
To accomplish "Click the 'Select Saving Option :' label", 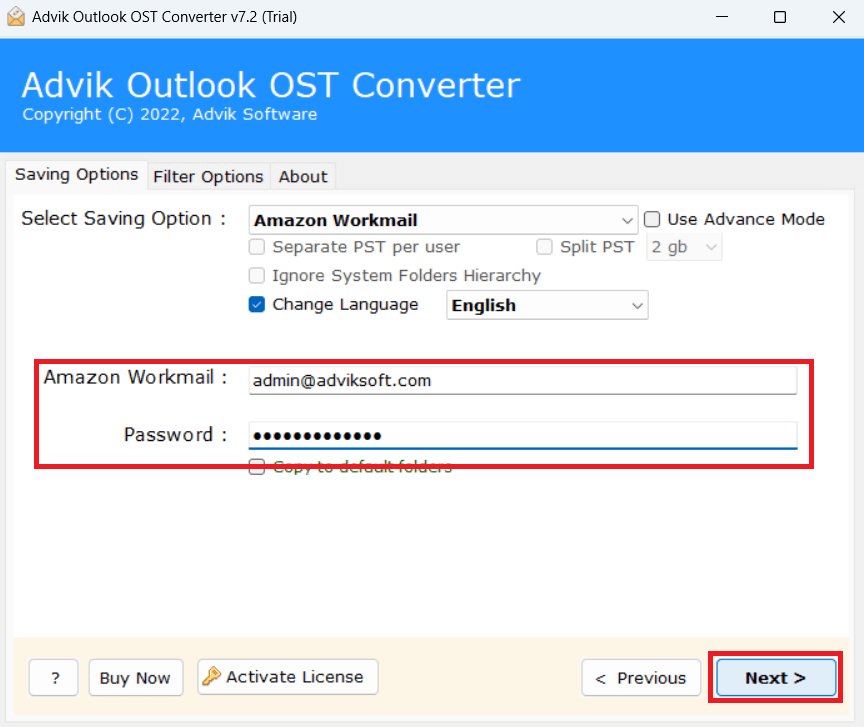I will 124,219.
